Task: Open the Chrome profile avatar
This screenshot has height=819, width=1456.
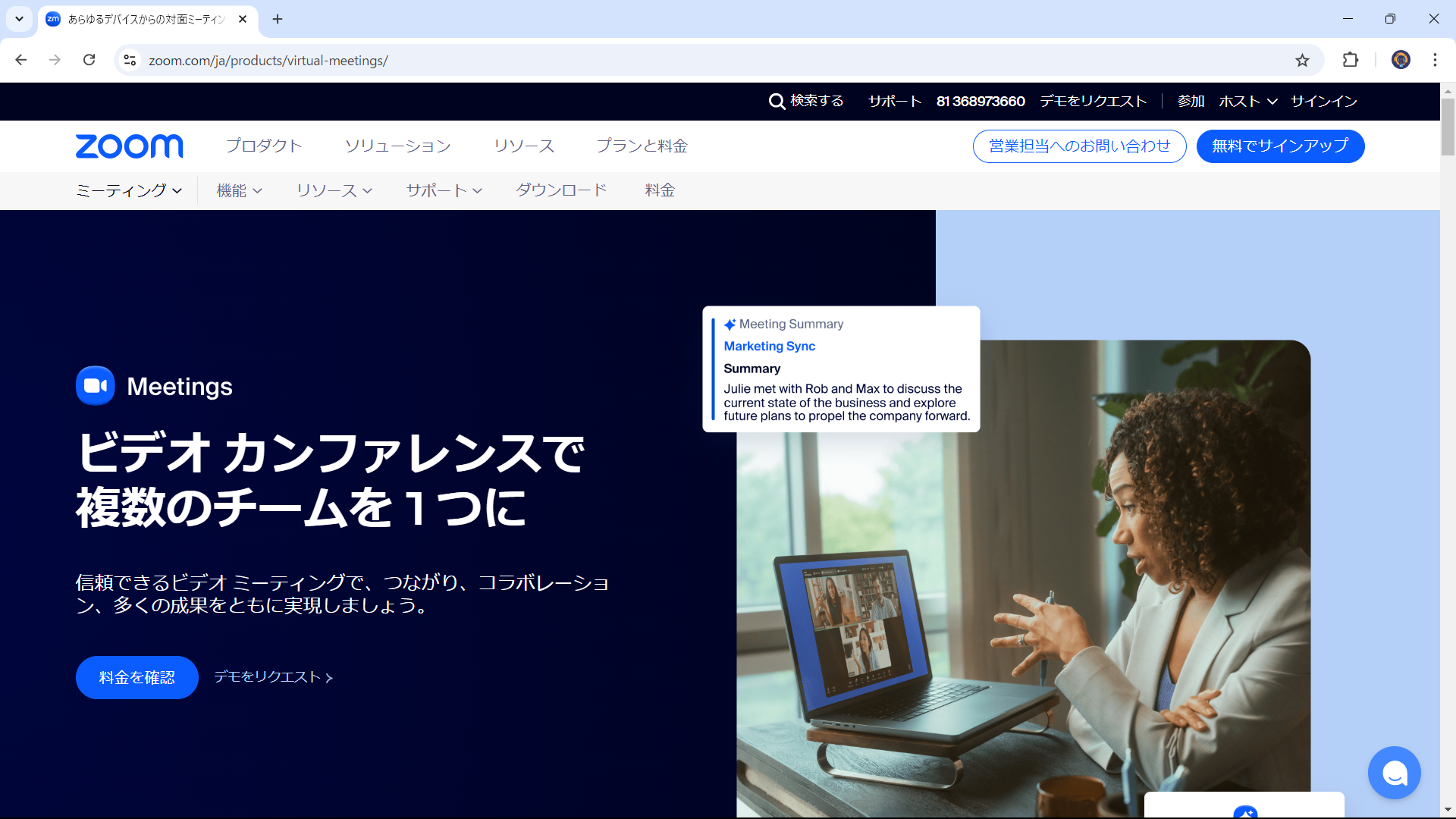Action: coord(1401,60)
